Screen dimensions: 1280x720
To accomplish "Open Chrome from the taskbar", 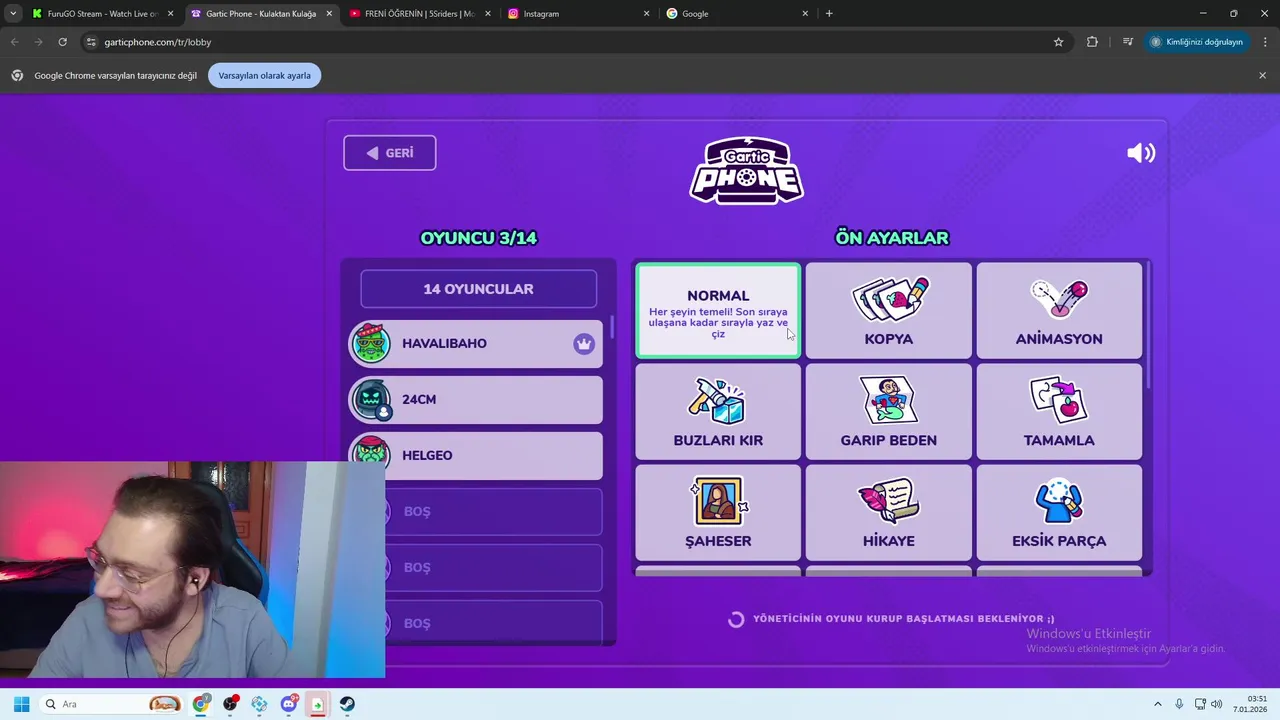I will [x=201, y=704].
